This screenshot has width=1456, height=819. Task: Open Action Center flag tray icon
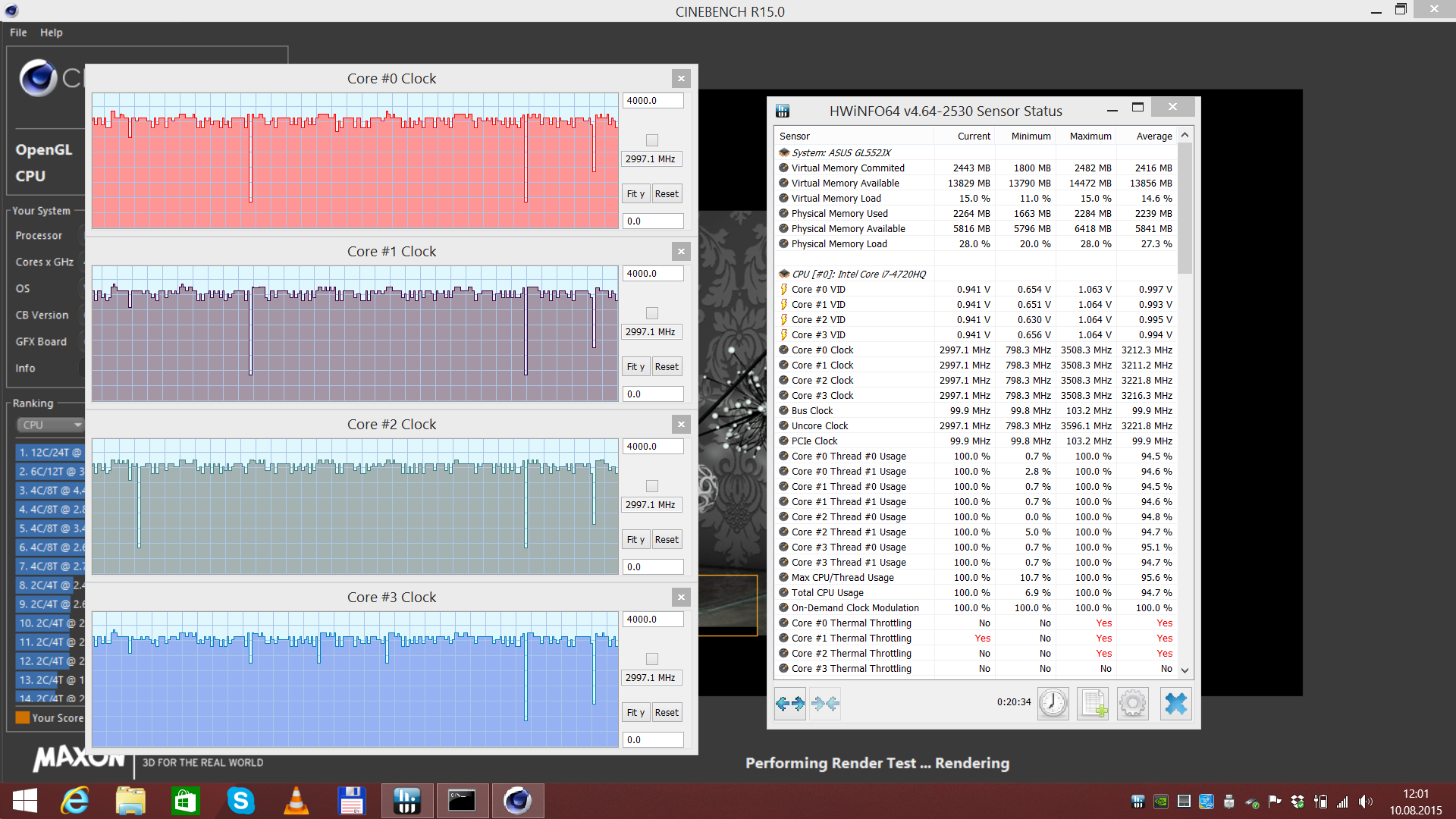pyautogui.click(x=1275, y=802)
